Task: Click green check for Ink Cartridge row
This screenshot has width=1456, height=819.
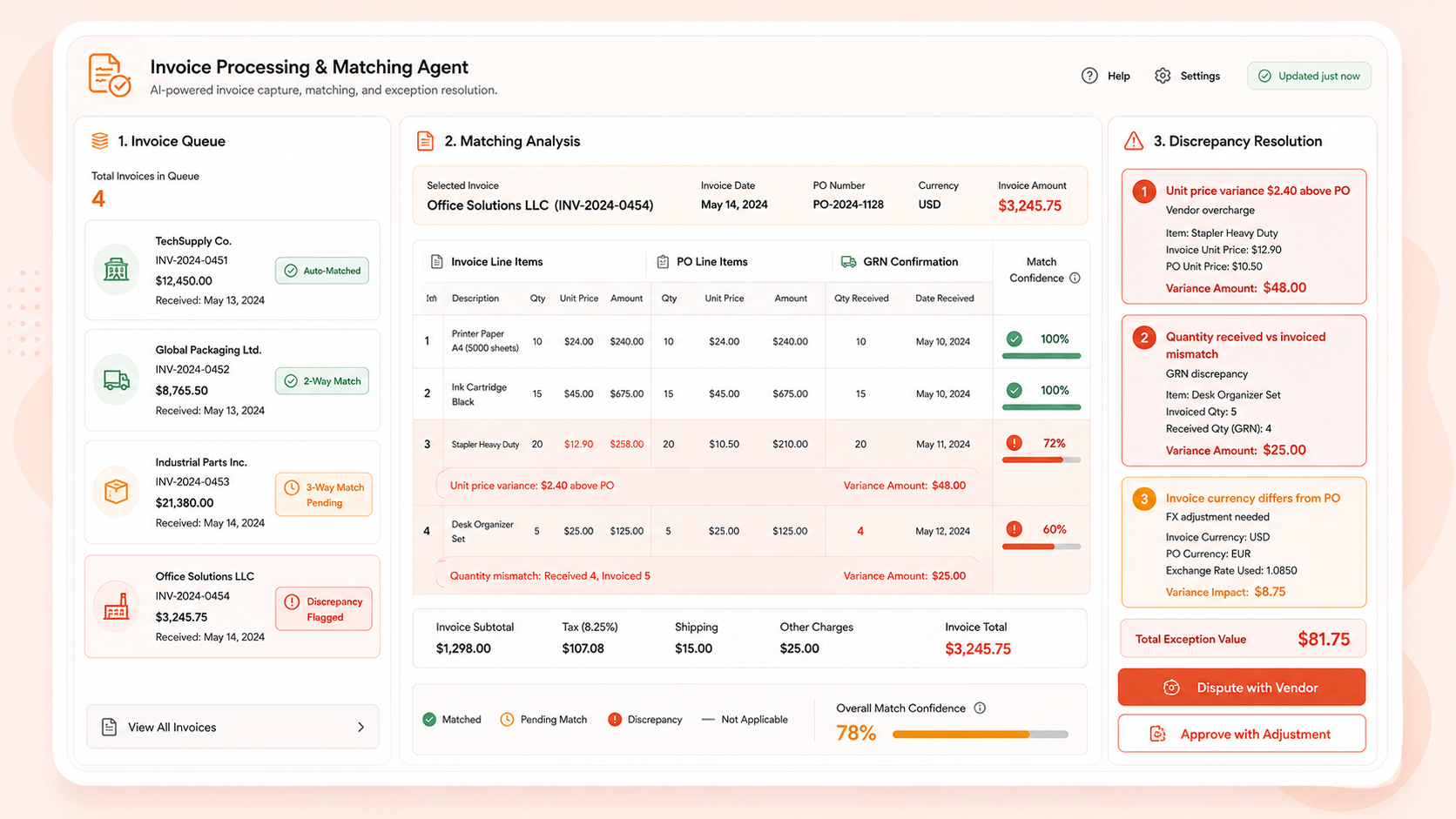Action: pyautogui.click(x=1014, y=391)
